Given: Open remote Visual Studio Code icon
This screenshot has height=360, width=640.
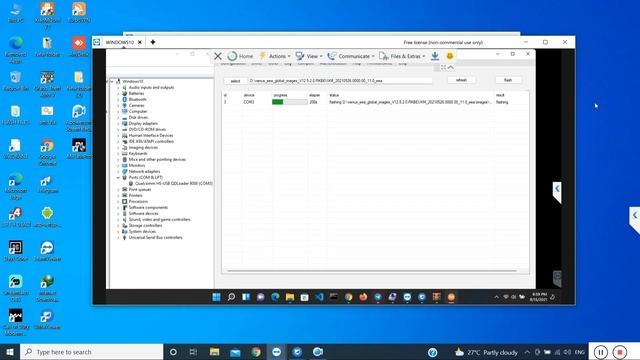Looking at the screenshot, I should click(x=319, y=297).
